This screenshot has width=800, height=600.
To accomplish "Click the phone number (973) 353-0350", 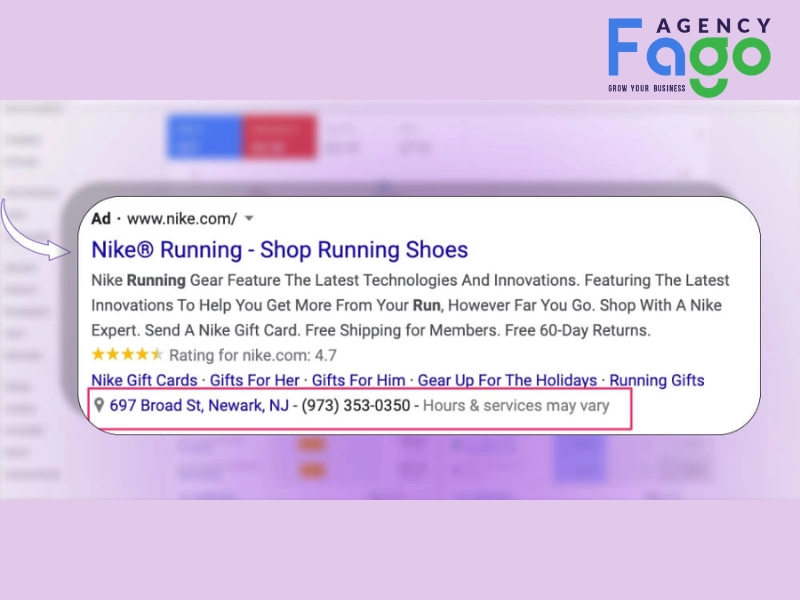I will pyautogui.click(x=356, y=406).
